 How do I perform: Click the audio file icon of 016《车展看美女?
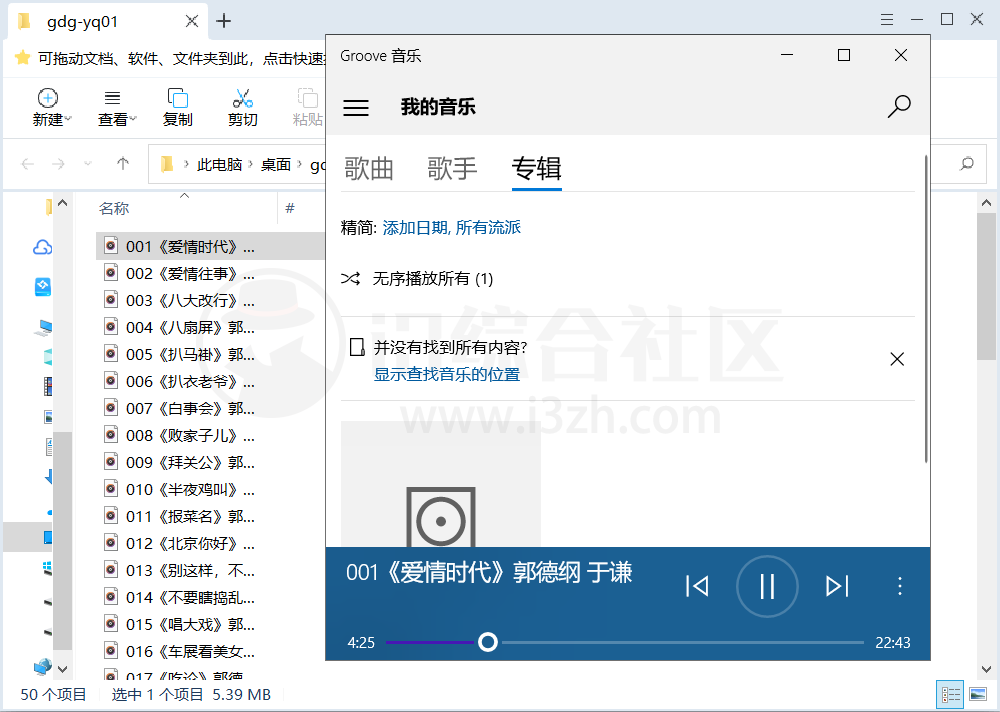(x=111, y=650)
